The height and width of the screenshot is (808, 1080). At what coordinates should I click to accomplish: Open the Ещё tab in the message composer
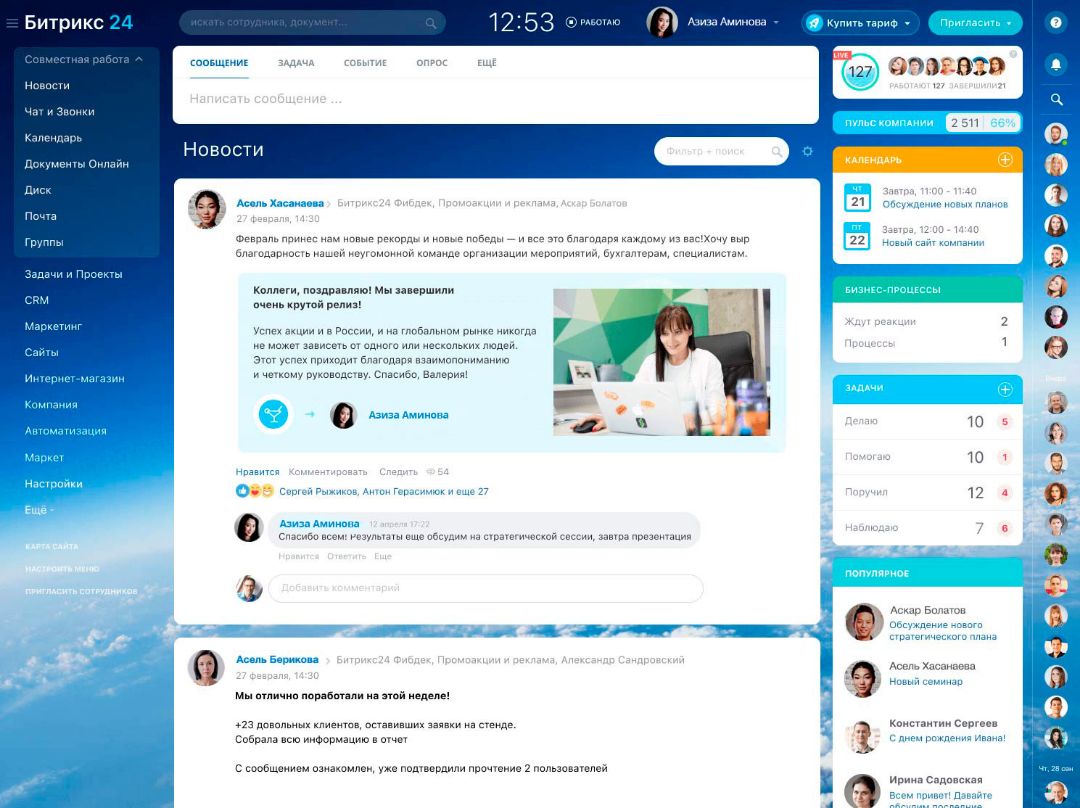486,63
